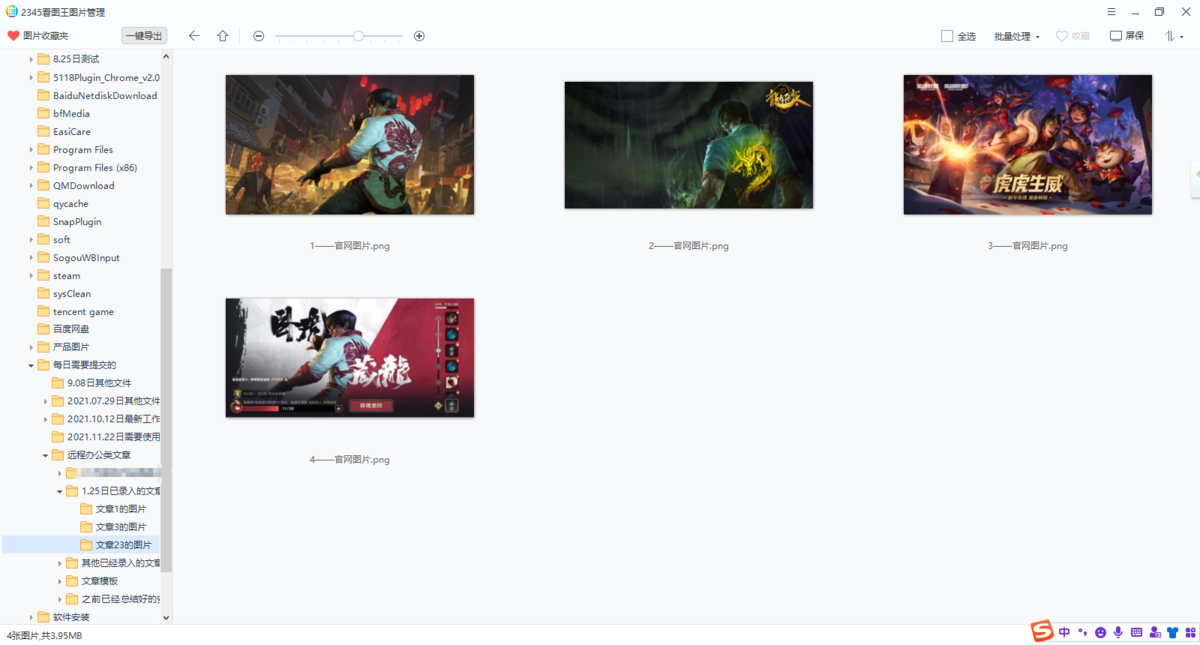Click the microphone icon in Sogou bar

tap(1118, 632)
